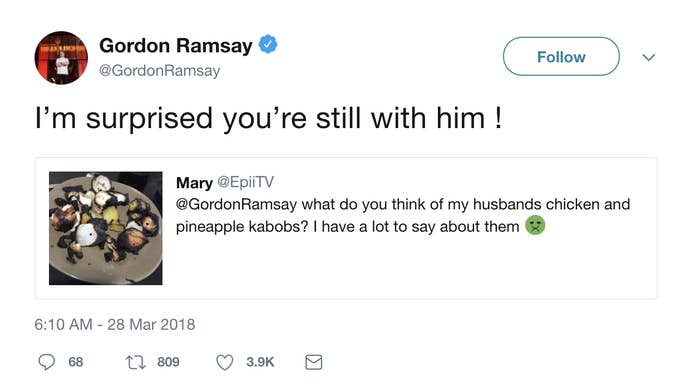Like the tweet with the heart icon
Screen dimensions: 700x391
pyautogui.click(x=225, y=362)
